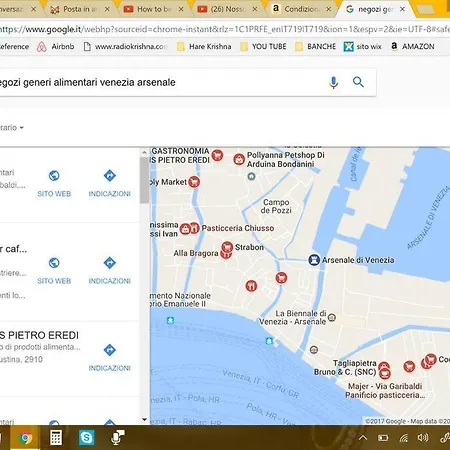The height and width of the screenshot is (450, 450).
Task: Select the Strabon shopping cart pin
Action: (x=227, y=247)
